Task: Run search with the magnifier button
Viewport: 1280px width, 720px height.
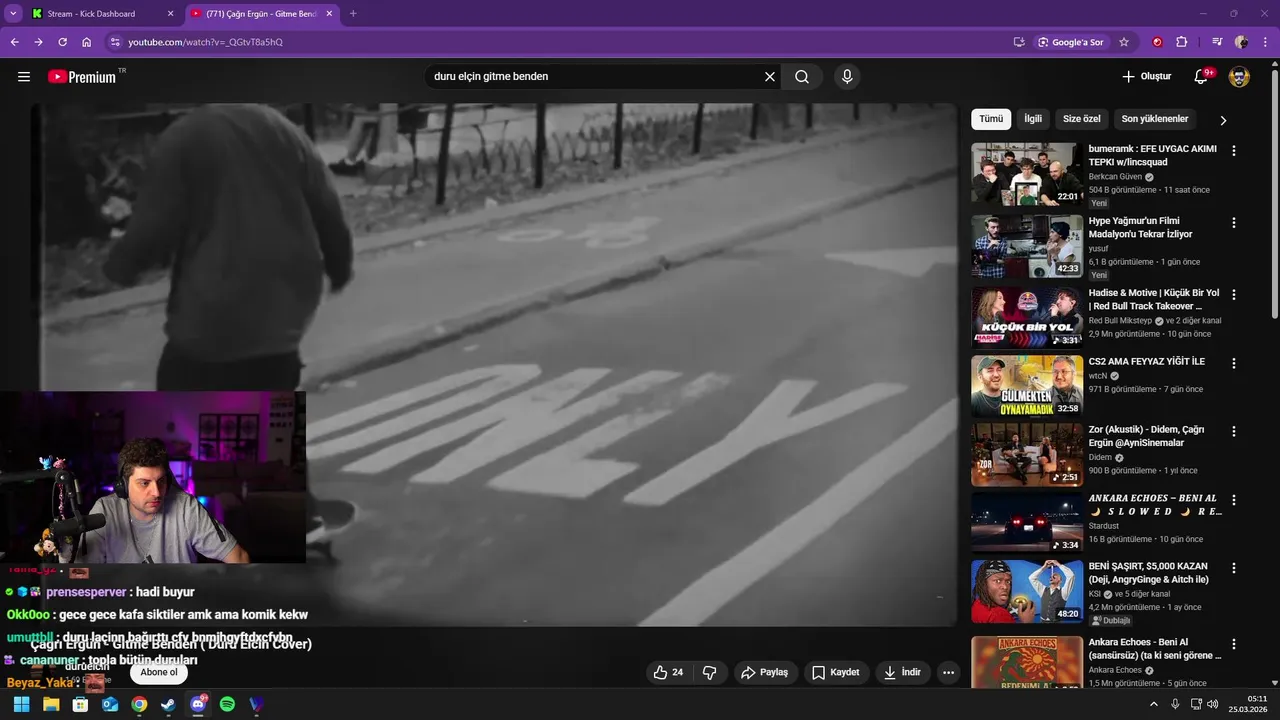Action: point(802,77)
